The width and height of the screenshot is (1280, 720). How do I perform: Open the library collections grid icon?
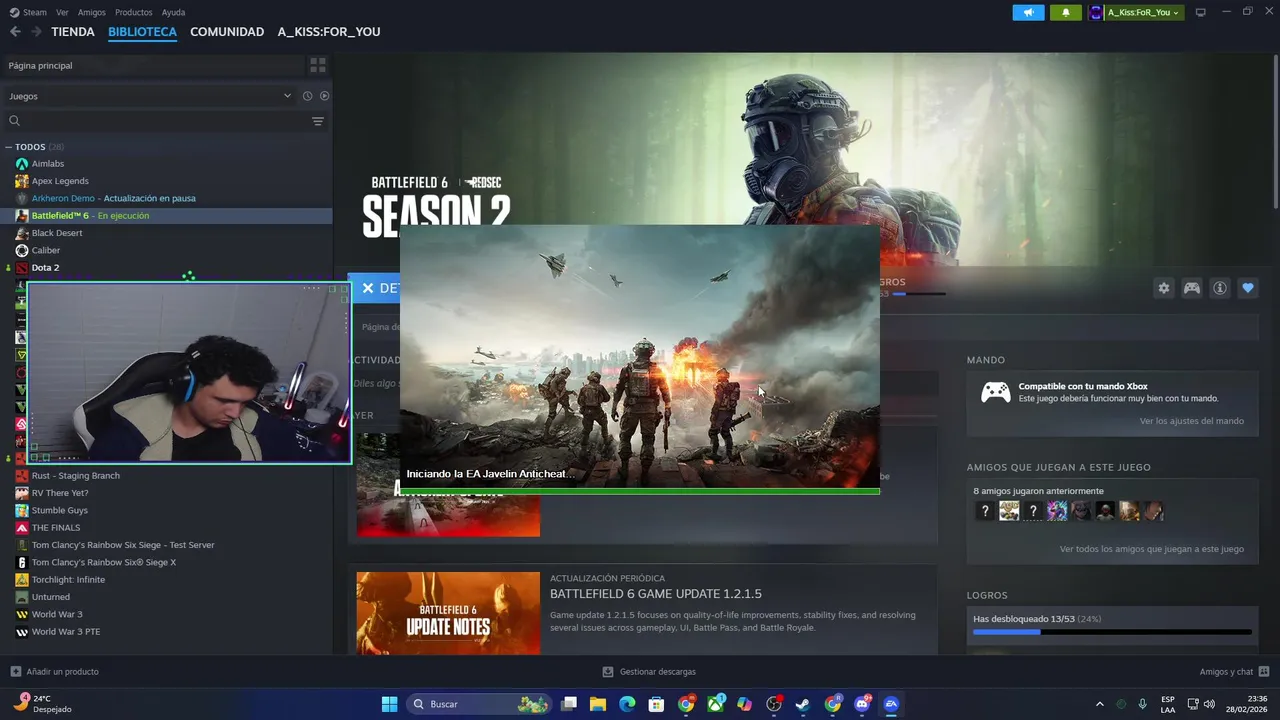click(318, 65)
